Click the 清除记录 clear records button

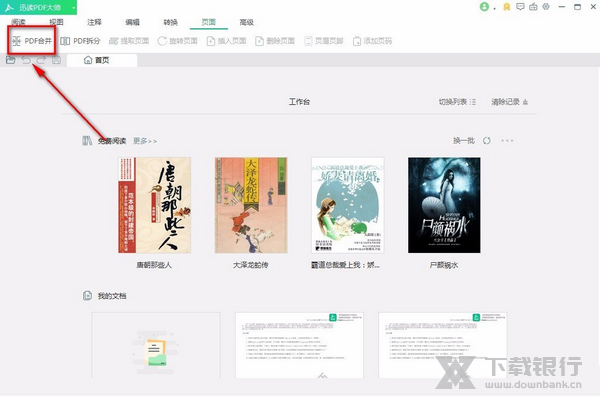click(510, 102)
